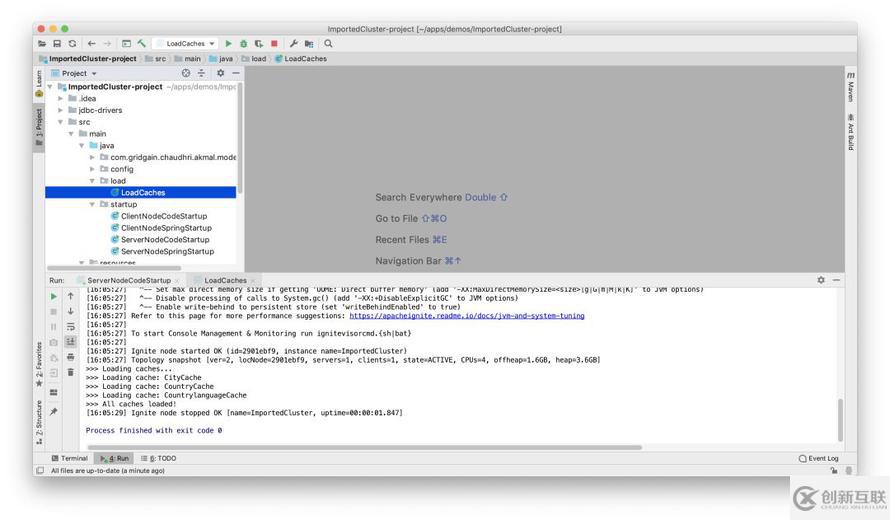
Task: Click the Build project hammer icon
Action: coord(142,44)
